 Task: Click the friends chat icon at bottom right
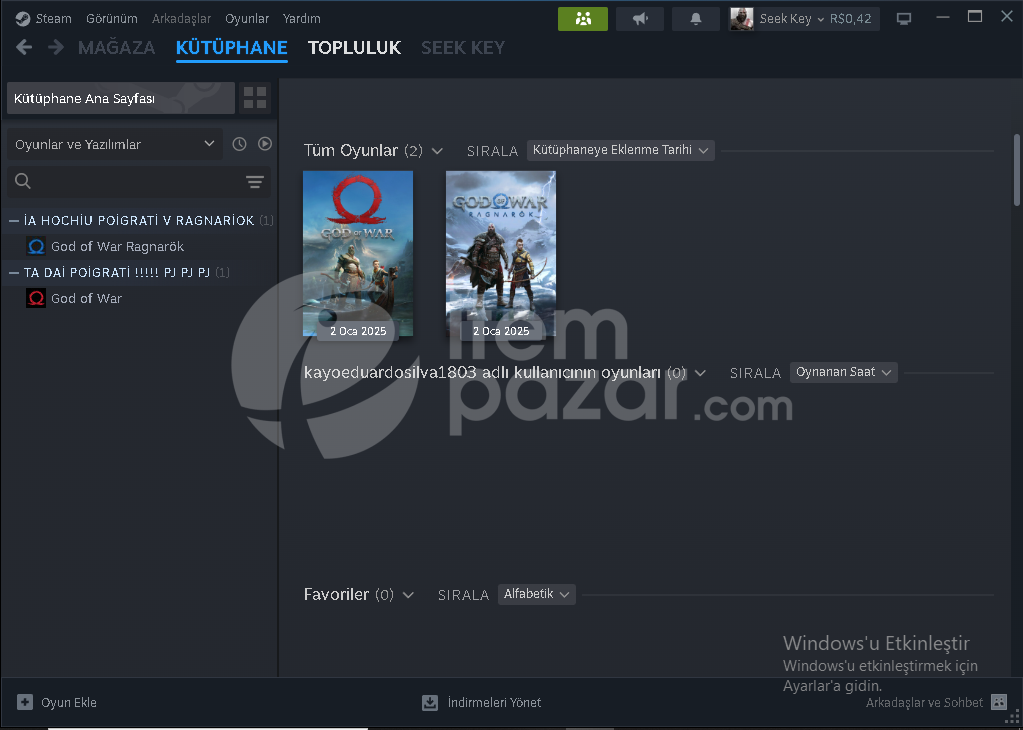click(x=999, y=702)
